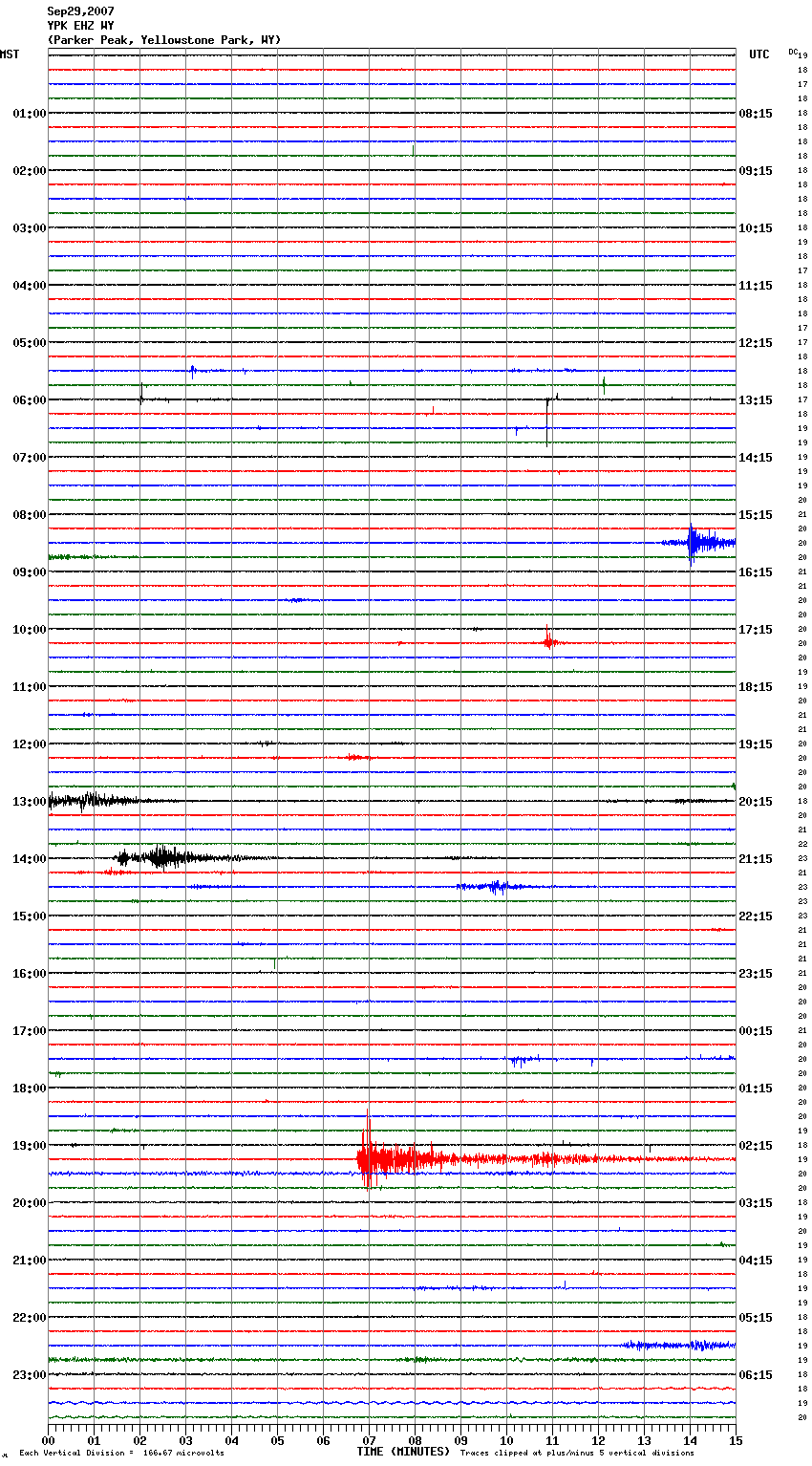Click the 22:15 UTC time label
The image size is (812, 1466).
click(x=756, y=916)
